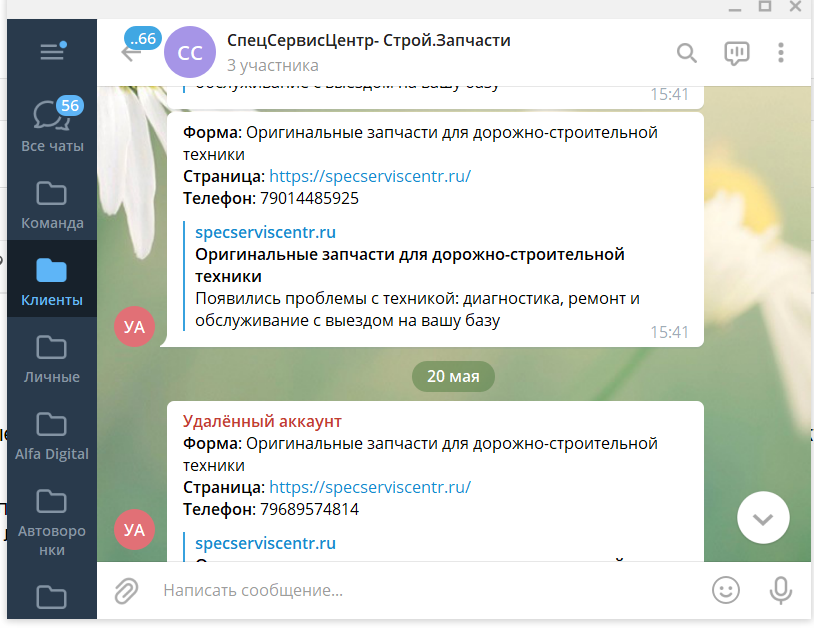Click the 3 участника member count
Viewport: 814px width, 628px height.
(x=273, y=65)
